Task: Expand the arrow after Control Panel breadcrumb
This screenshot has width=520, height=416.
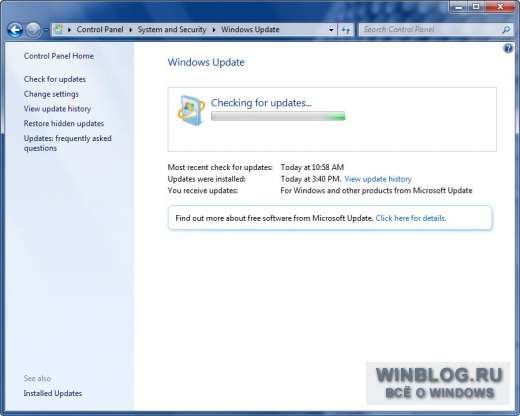Action: pos(131,30)
